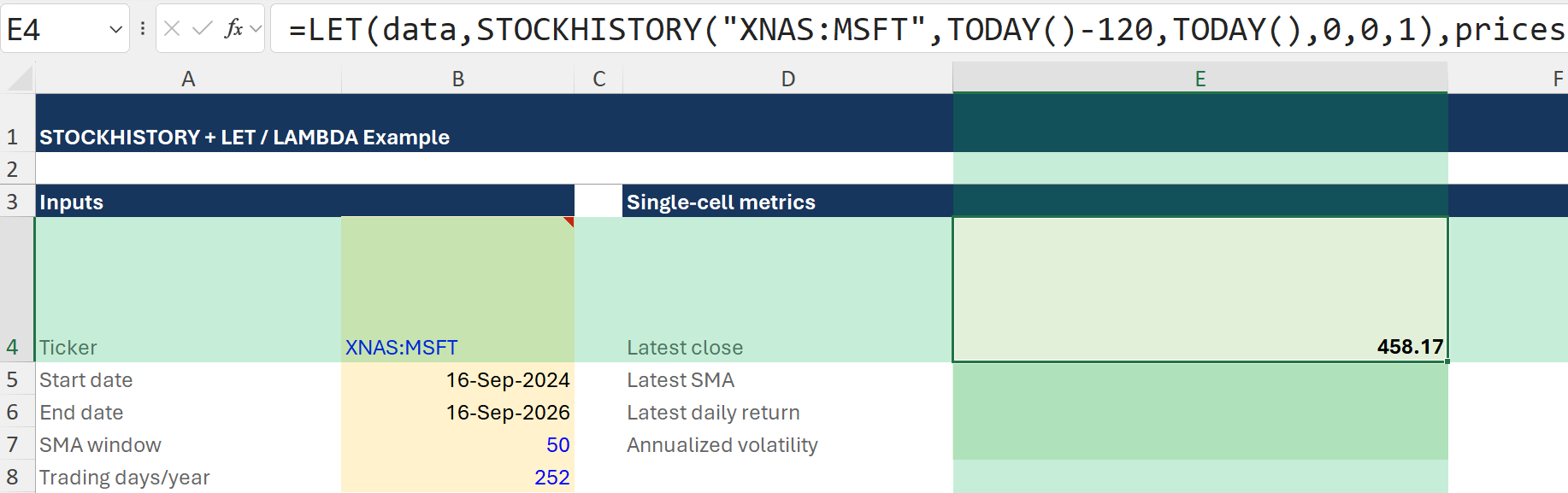Select column A header
This screenshot has height=493, width=1568.
click(188, 79)
